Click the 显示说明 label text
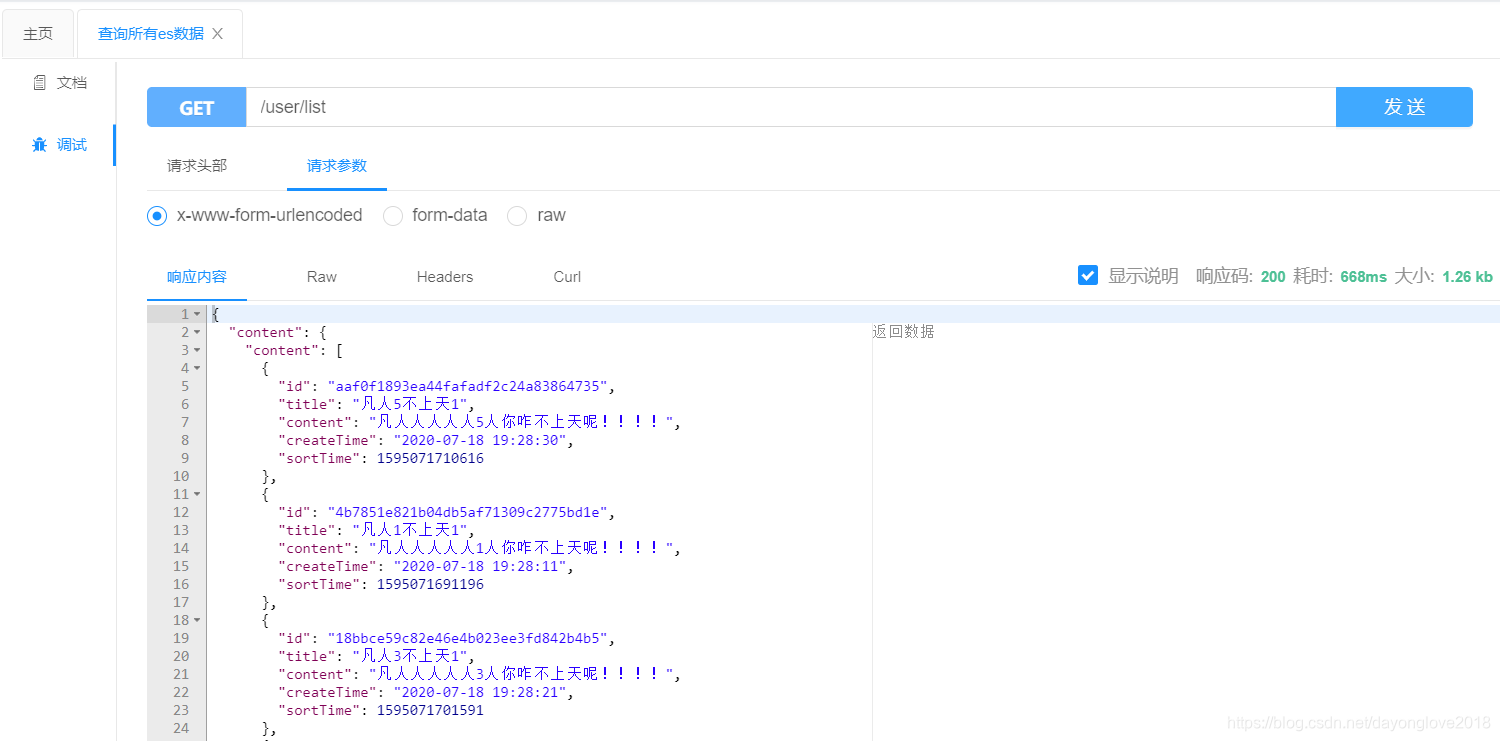Viewport: 1500px width, 741px height. coord(1143,276)
